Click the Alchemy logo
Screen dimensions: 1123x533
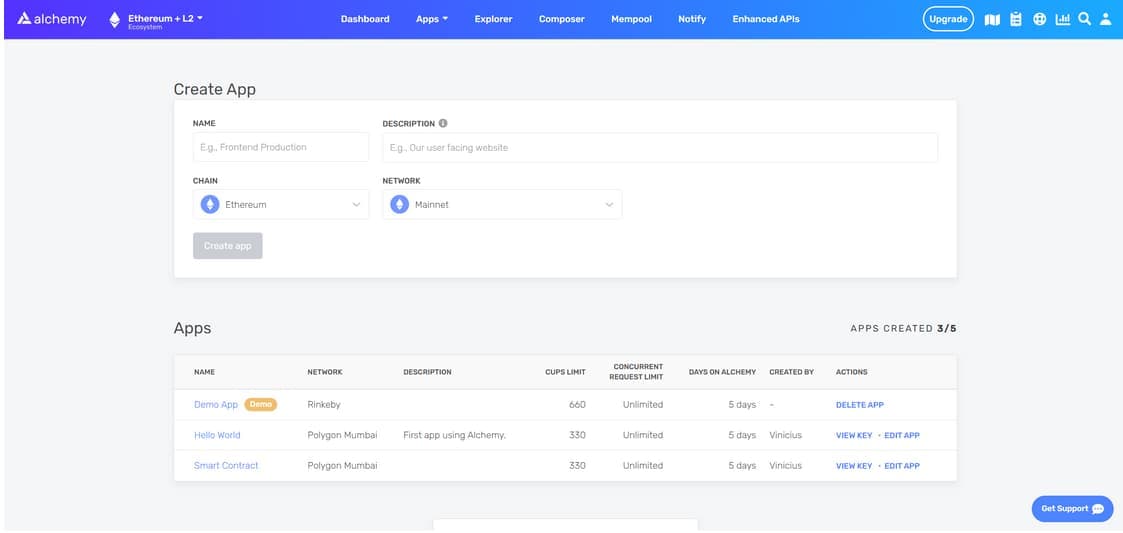[52, 19]
